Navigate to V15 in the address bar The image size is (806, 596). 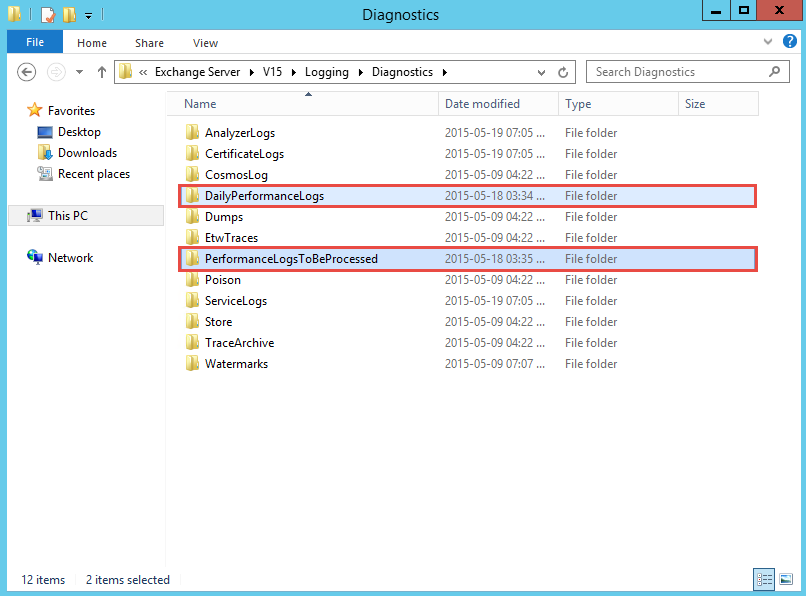click(x=272, y=72)
